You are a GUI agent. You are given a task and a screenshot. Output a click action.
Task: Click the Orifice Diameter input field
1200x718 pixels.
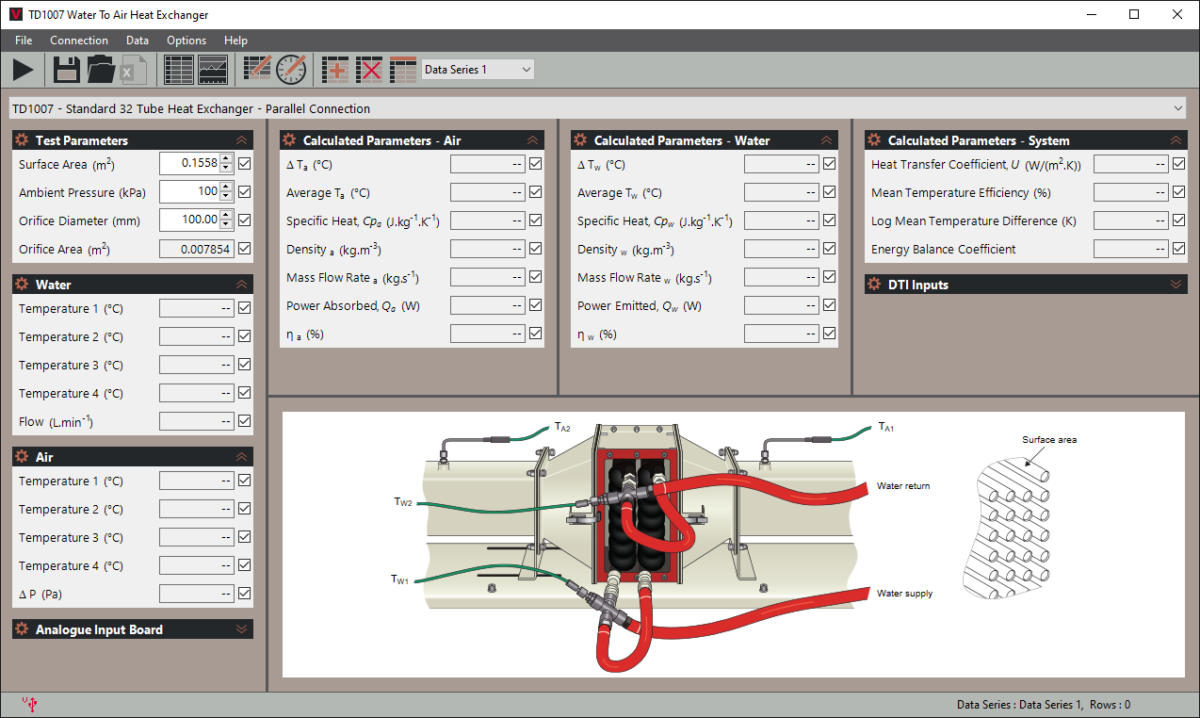pyautogui.click(x=190, y=220)
